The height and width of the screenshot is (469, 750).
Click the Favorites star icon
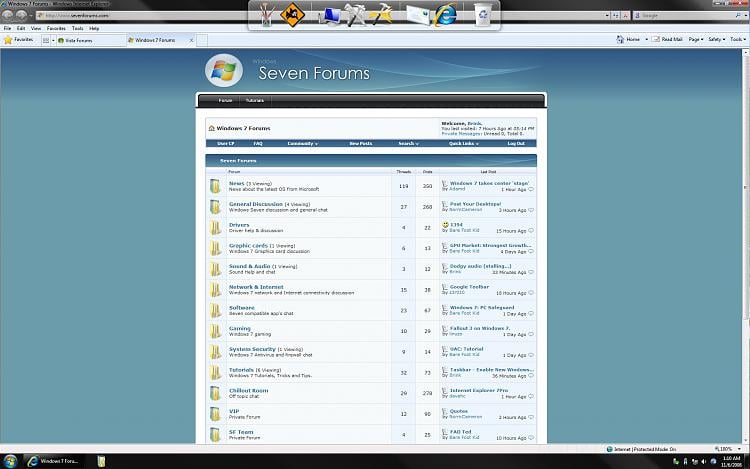tap(8, 40)
